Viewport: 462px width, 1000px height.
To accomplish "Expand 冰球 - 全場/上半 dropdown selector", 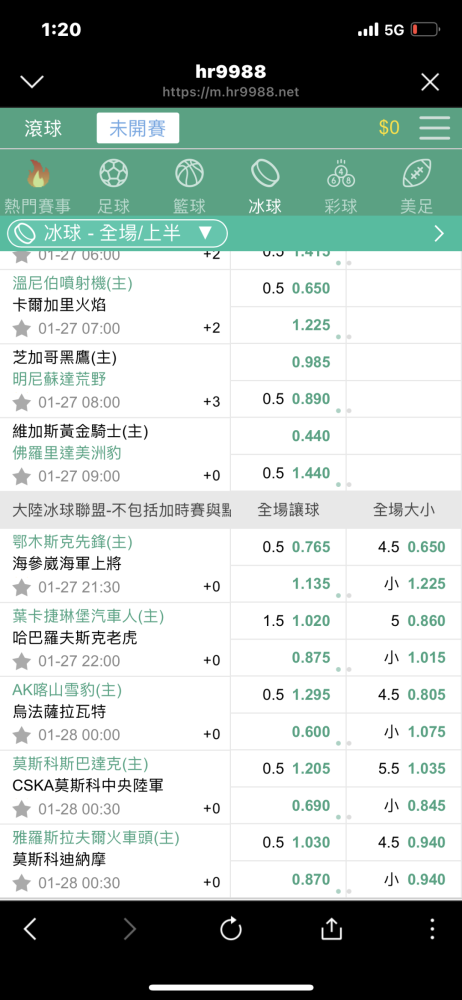I will coord(117,233).
